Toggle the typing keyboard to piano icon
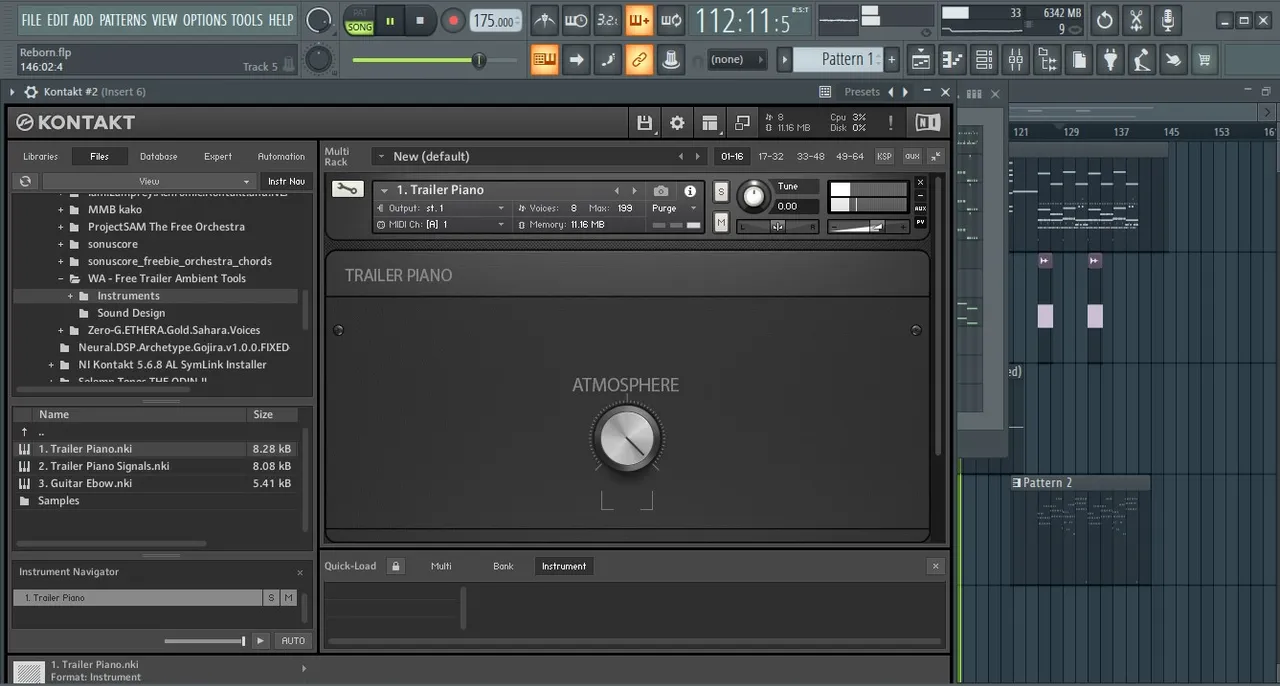Screen dimensions: 1280x686 [545, 60]
